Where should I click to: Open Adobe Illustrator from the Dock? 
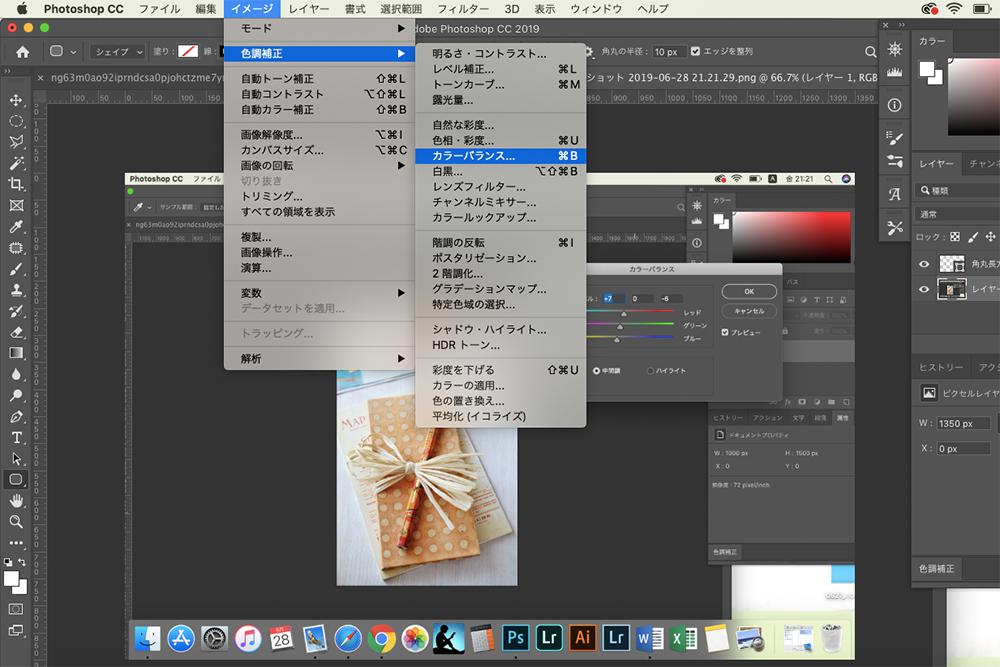coord(582,638)
